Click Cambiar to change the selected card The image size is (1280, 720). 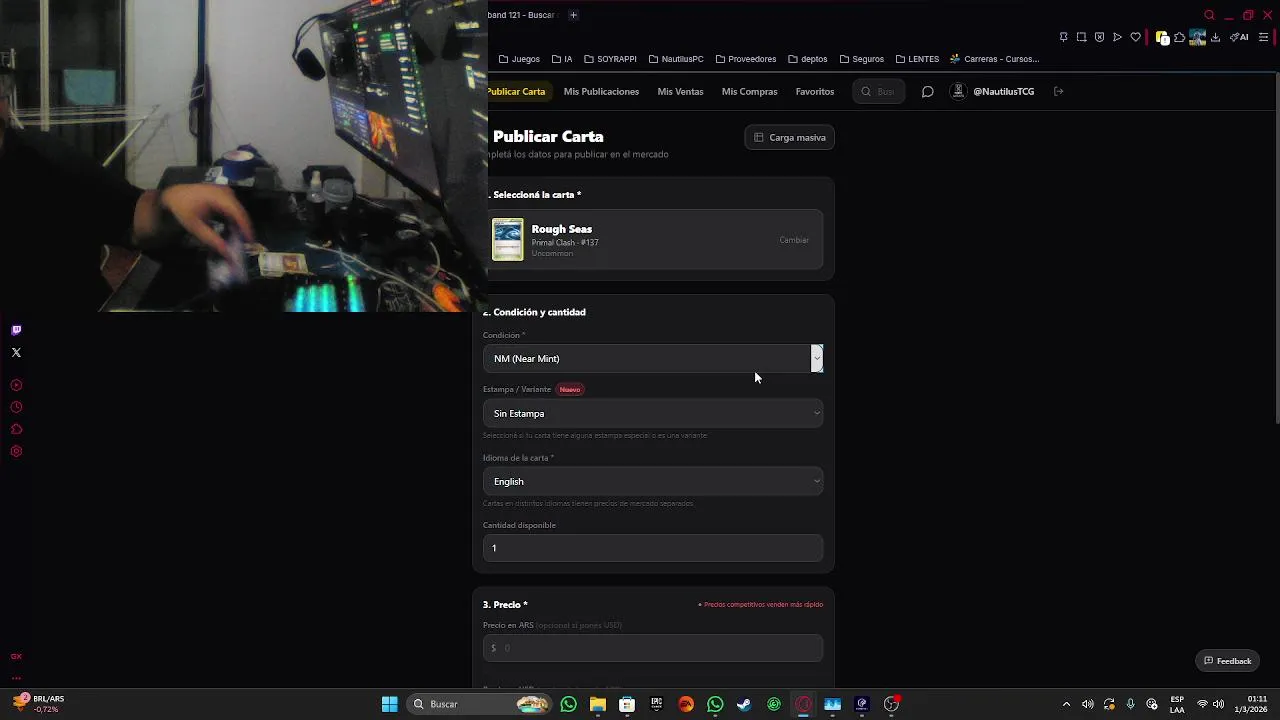pyautogui.click(x=794, y=240)
